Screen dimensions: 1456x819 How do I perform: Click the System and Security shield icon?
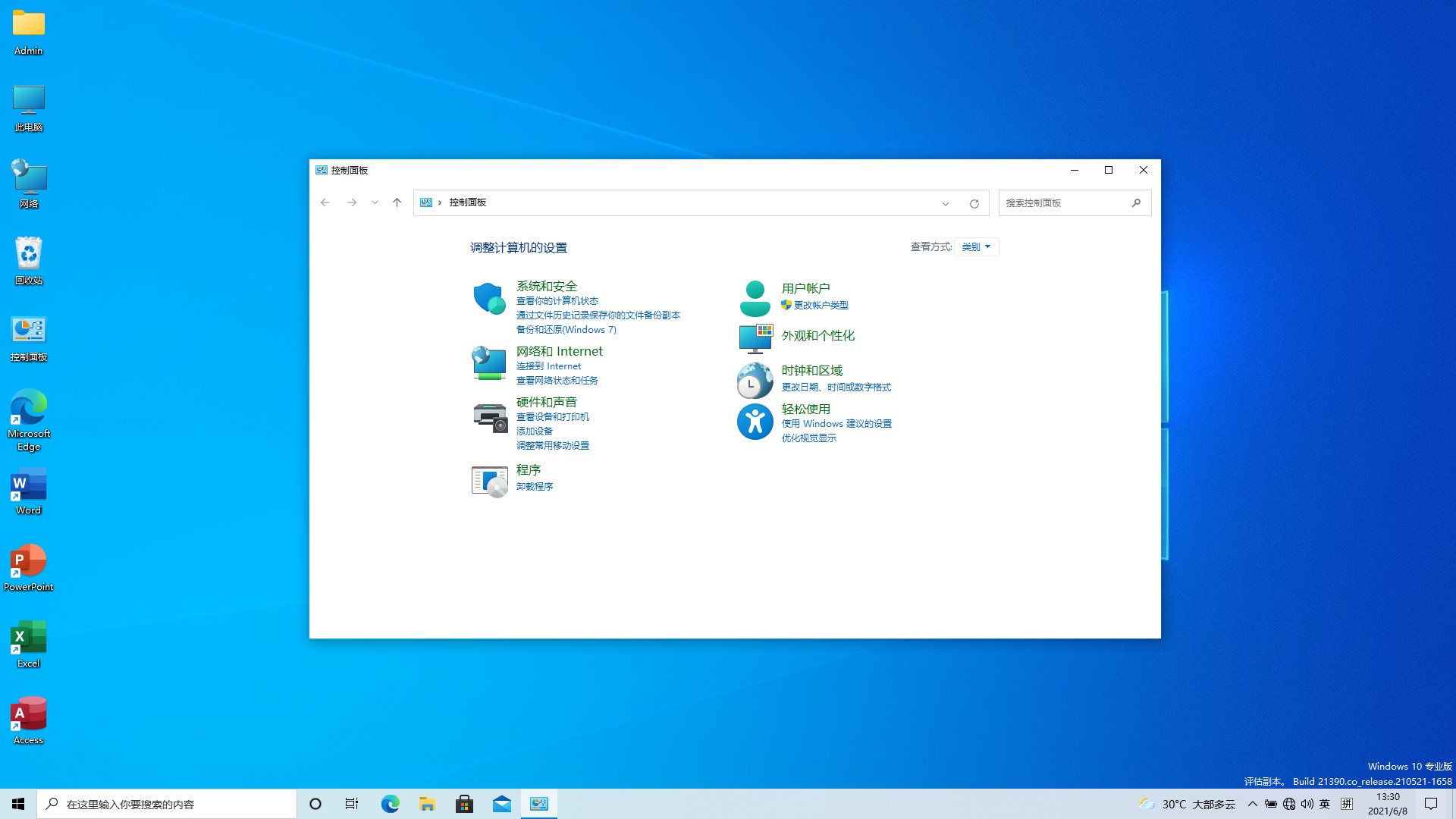(489, 298)
